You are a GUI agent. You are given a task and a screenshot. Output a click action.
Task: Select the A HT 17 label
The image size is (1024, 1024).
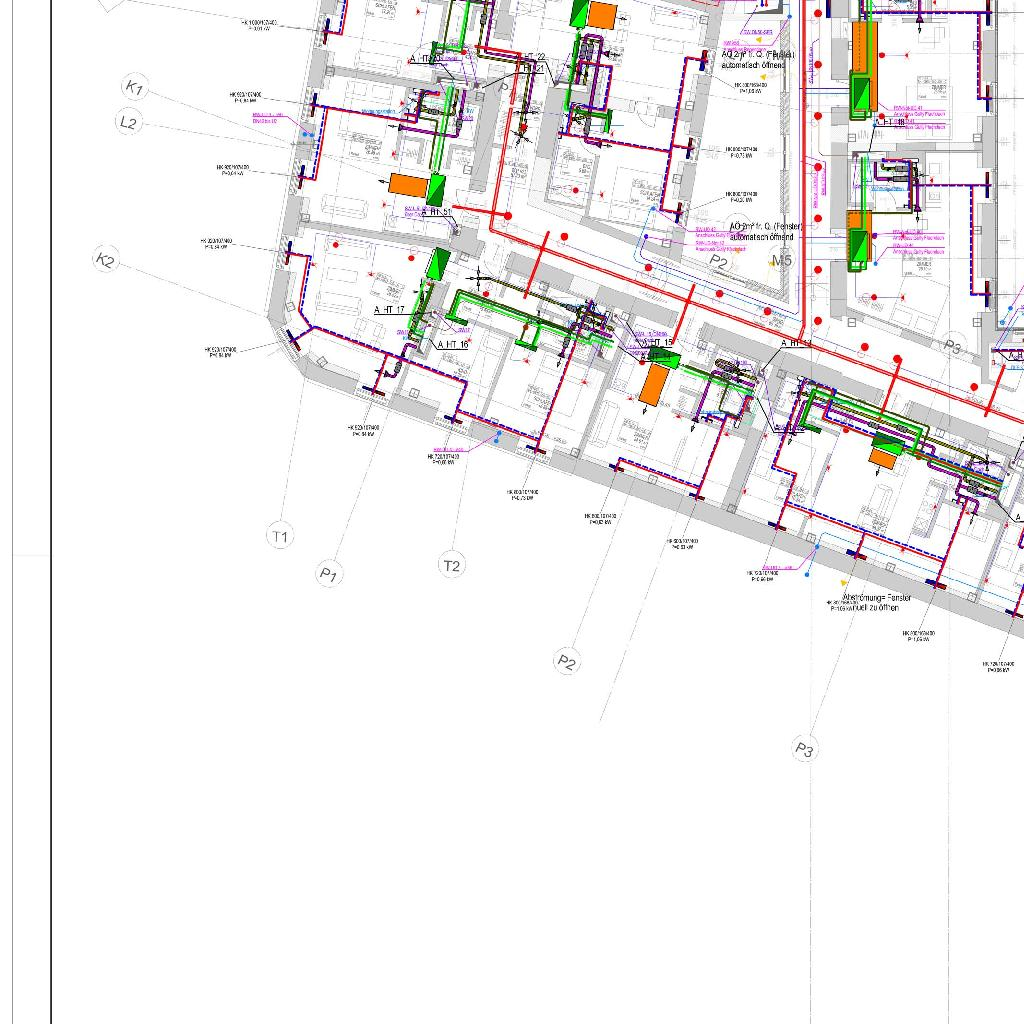point(390,310)
